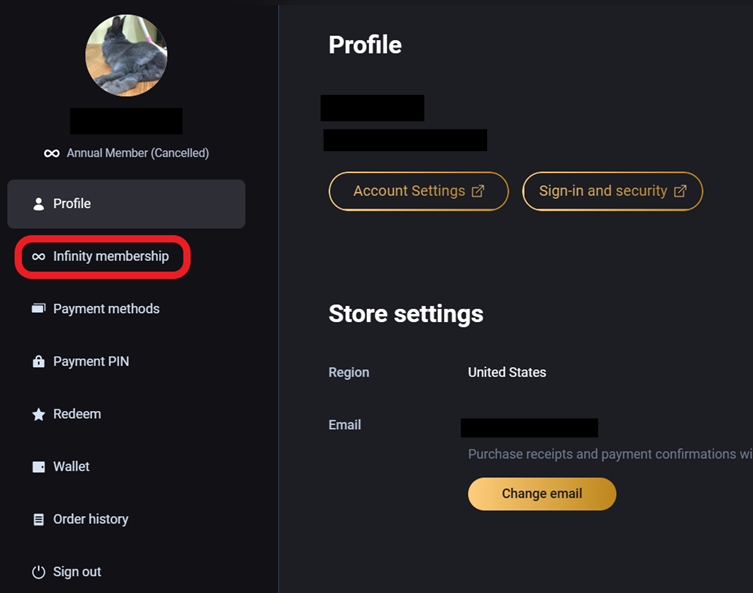The image size is (753, 593).
Task: Click the external link icon on Account Settings
Action: coord(478,191)
